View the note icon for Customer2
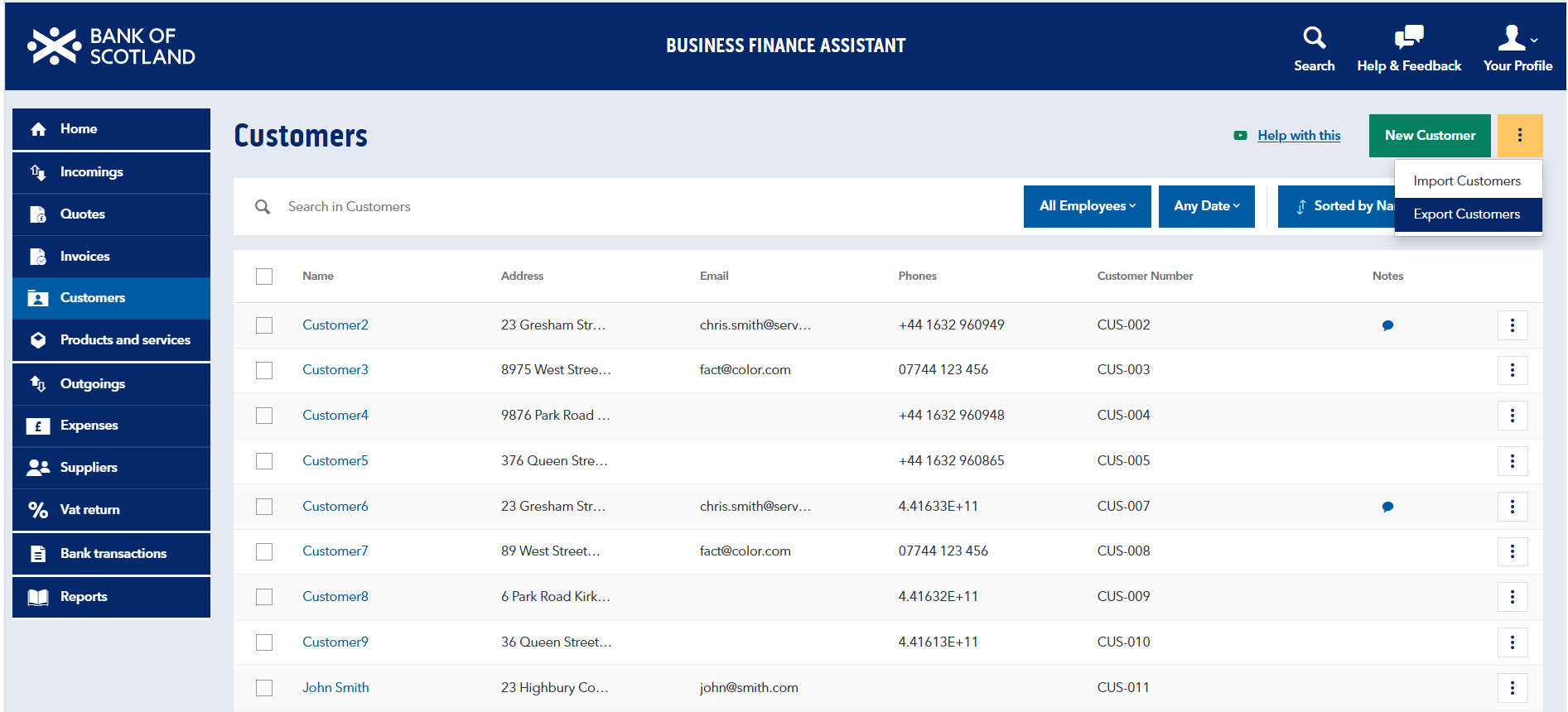The width and height of the screenshot is (1568, 712). (1387, 325)
